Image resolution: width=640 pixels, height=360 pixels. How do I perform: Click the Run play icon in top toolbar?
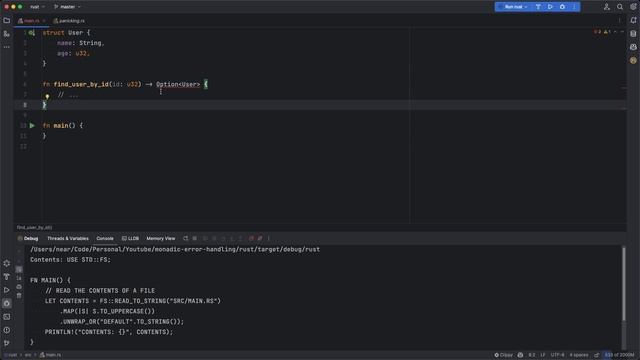point(550,7)
